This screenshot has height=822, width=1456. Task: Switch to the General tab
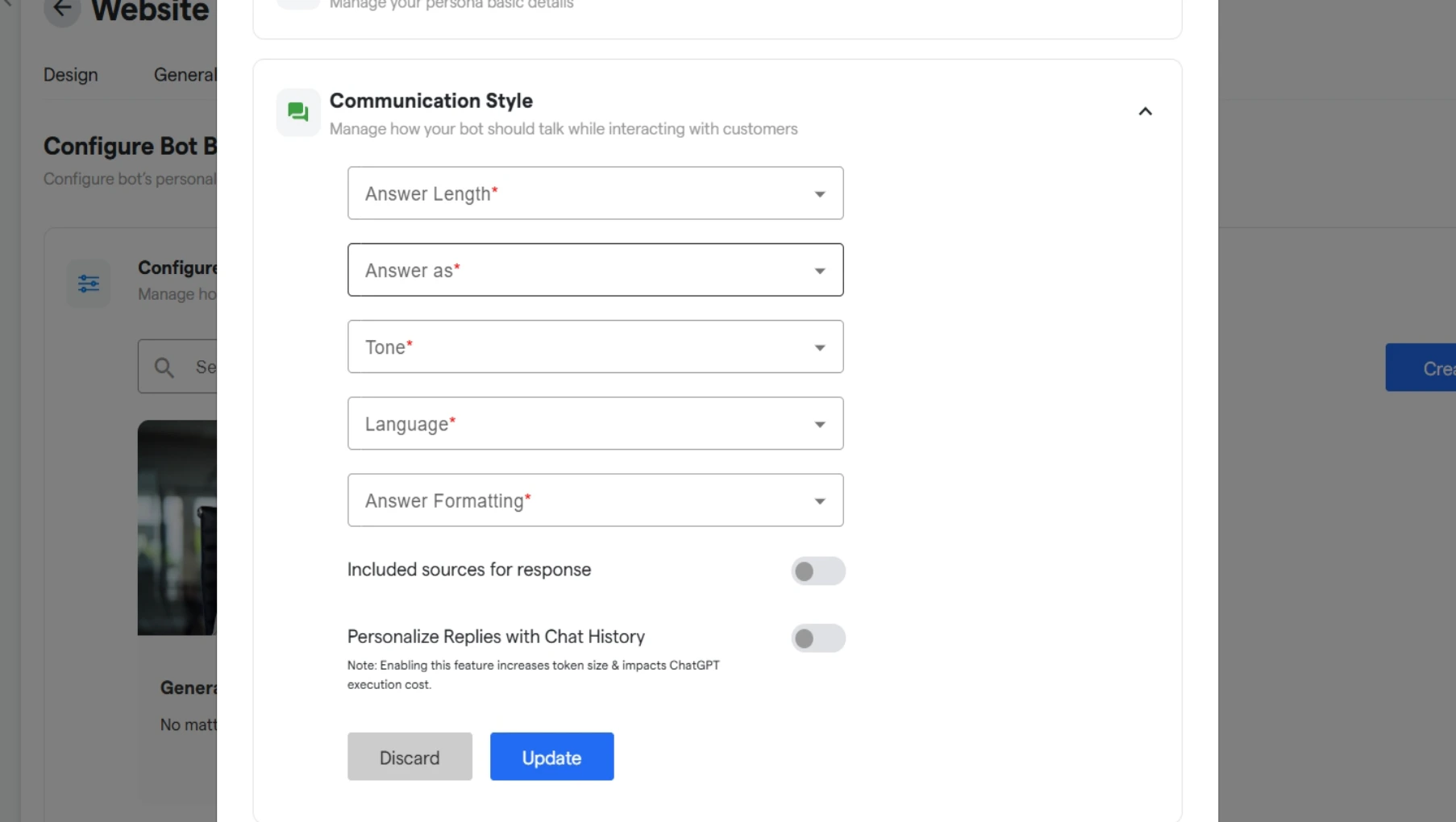click(x=185, y=75)
